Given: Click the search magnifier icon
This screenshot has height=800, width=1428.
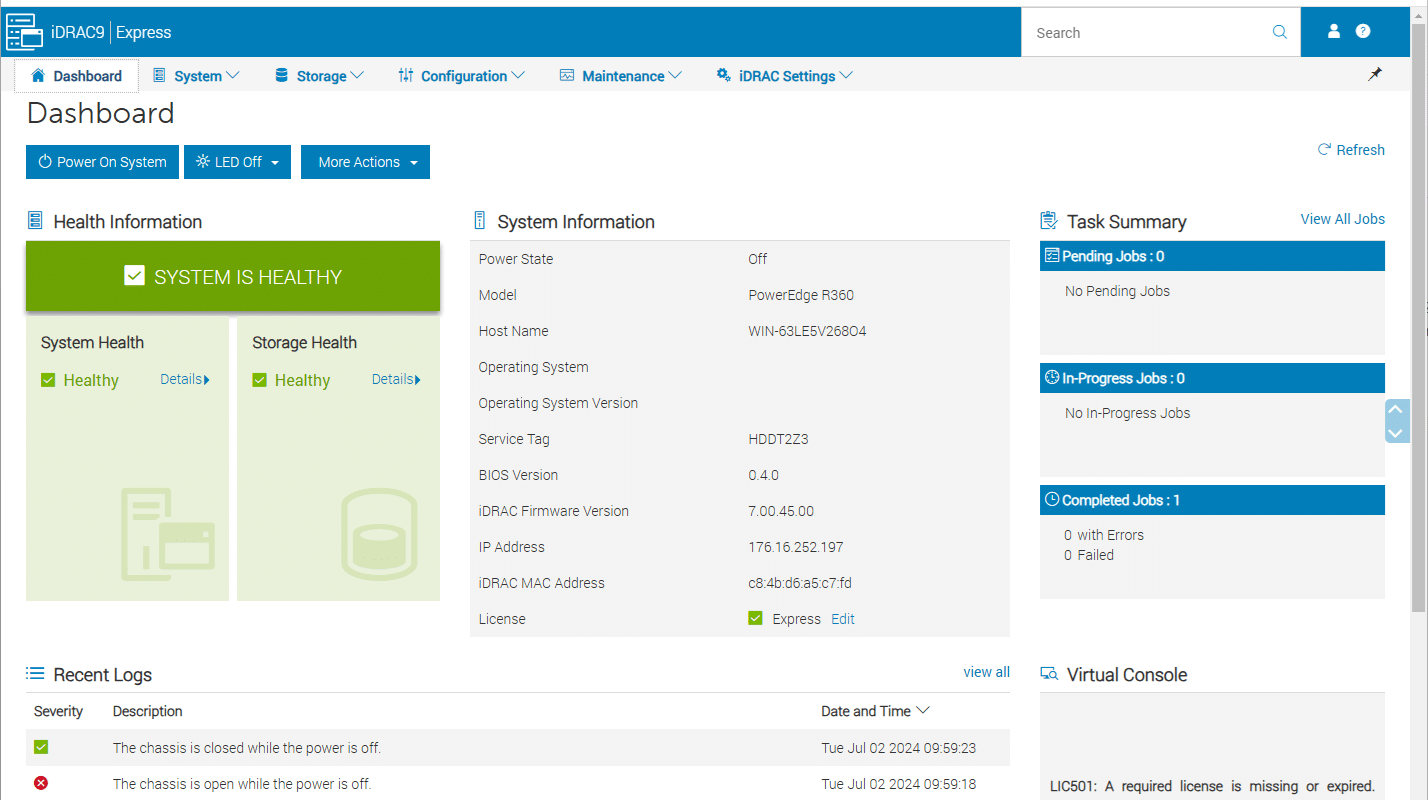Looking at the screenshot, I should [1279, 32].
